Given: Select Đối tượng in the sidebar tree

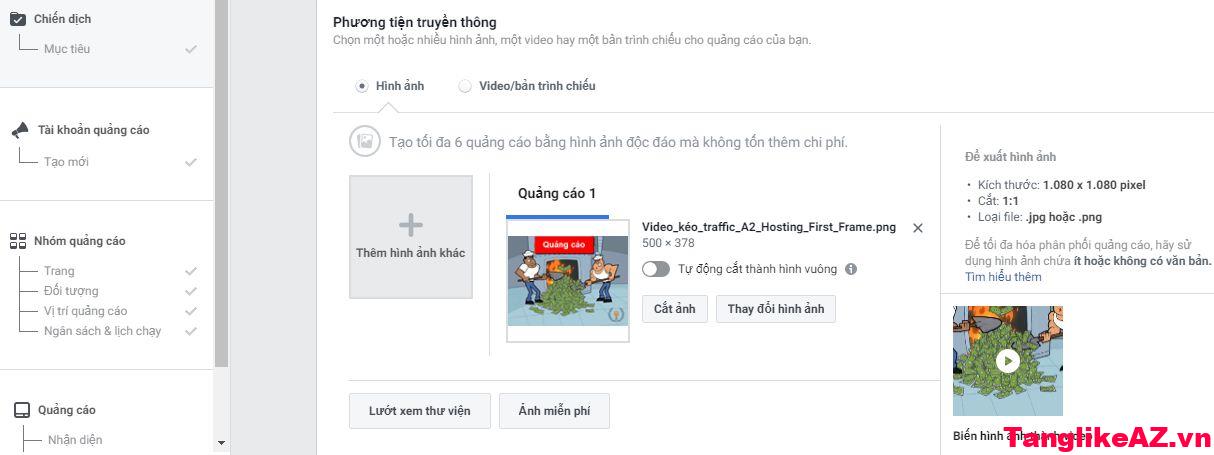Looking at the screenshot, I should click(71, 291).
